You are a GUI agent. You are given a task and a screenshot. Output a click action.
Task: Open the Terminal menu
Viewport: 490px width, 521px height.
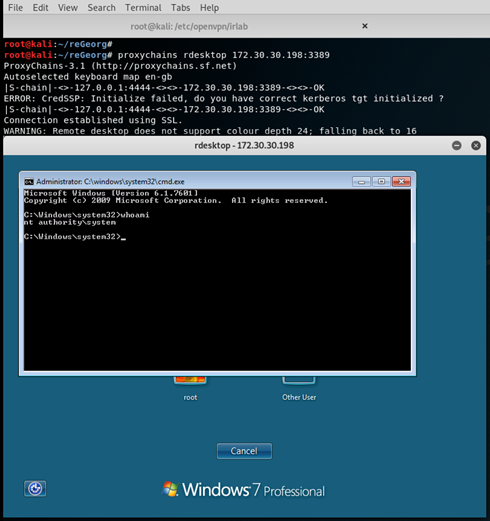143,7
